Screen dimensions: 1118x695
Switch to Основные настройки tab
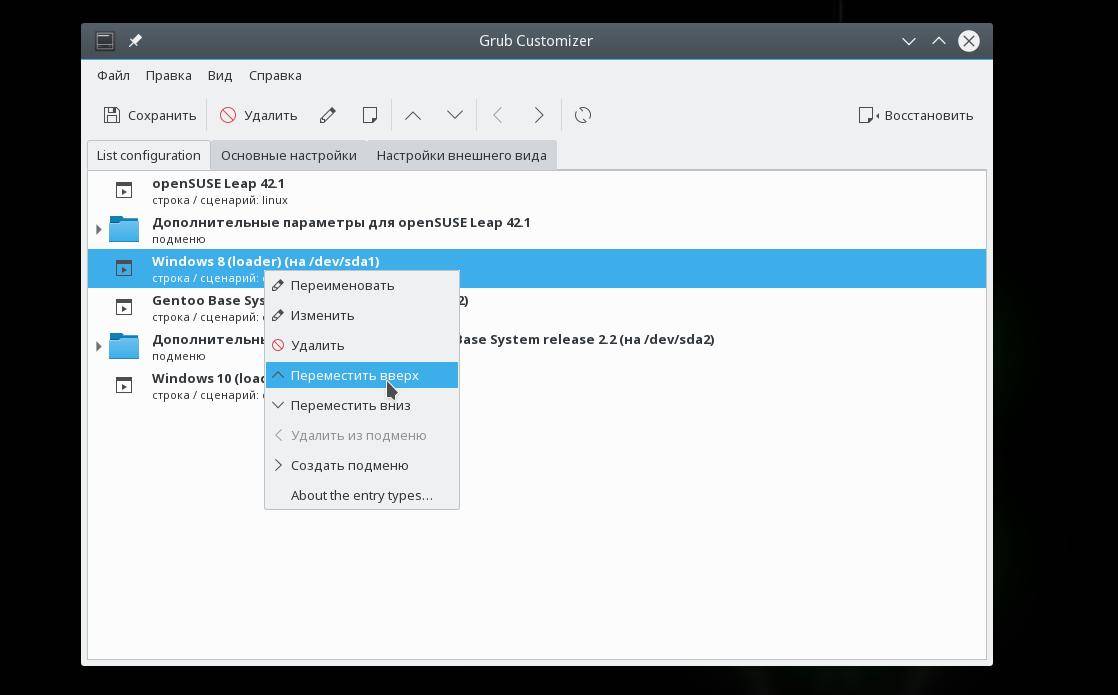(288, 155)
